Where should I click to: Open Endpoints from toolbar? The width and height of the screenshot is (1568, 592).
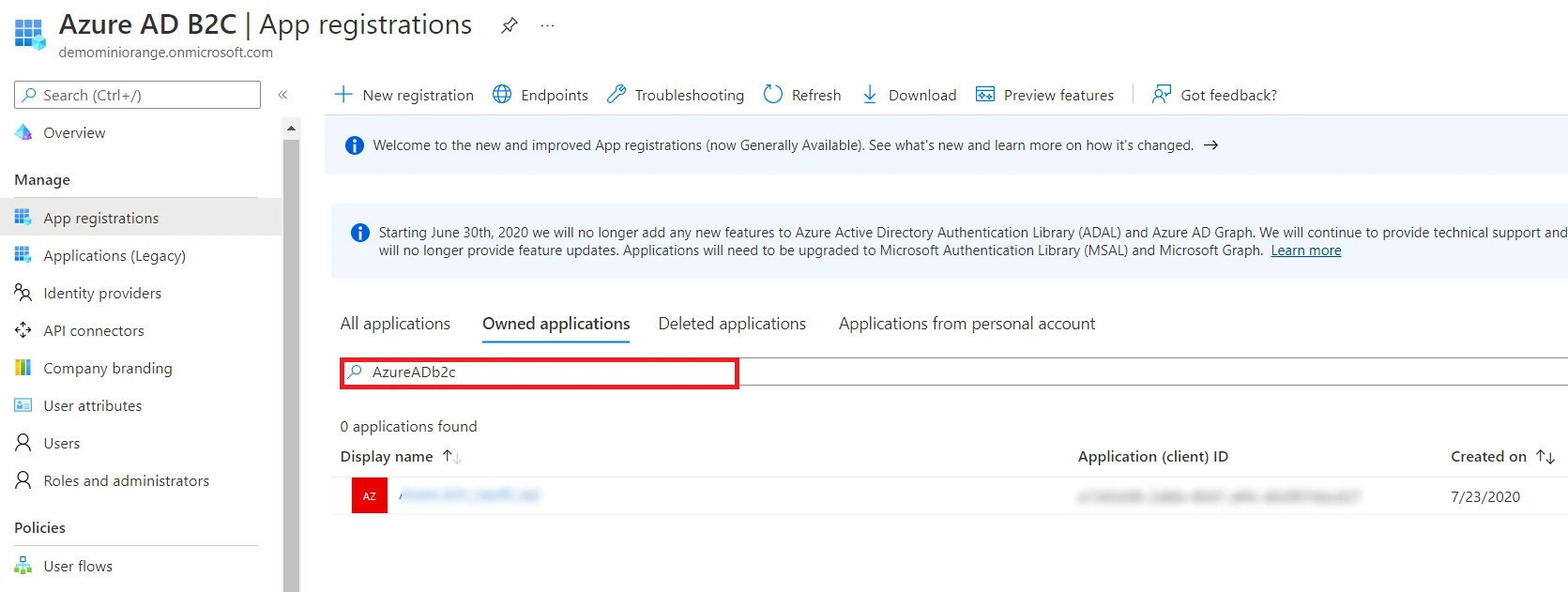pos(540,95)
